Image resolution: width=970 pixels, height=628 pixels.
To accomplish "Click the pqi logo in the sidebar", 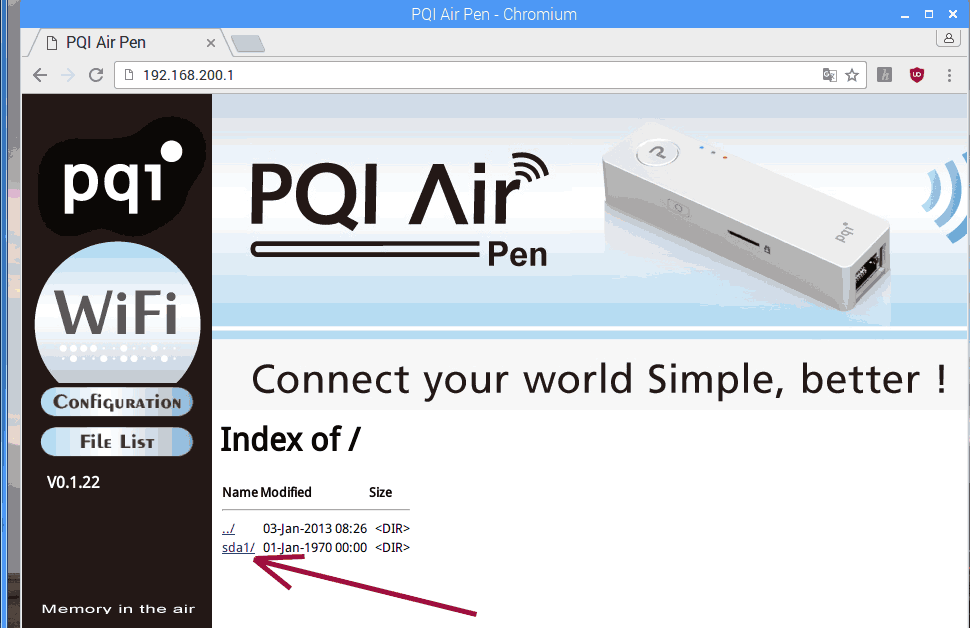I will (x=121, y=177).
